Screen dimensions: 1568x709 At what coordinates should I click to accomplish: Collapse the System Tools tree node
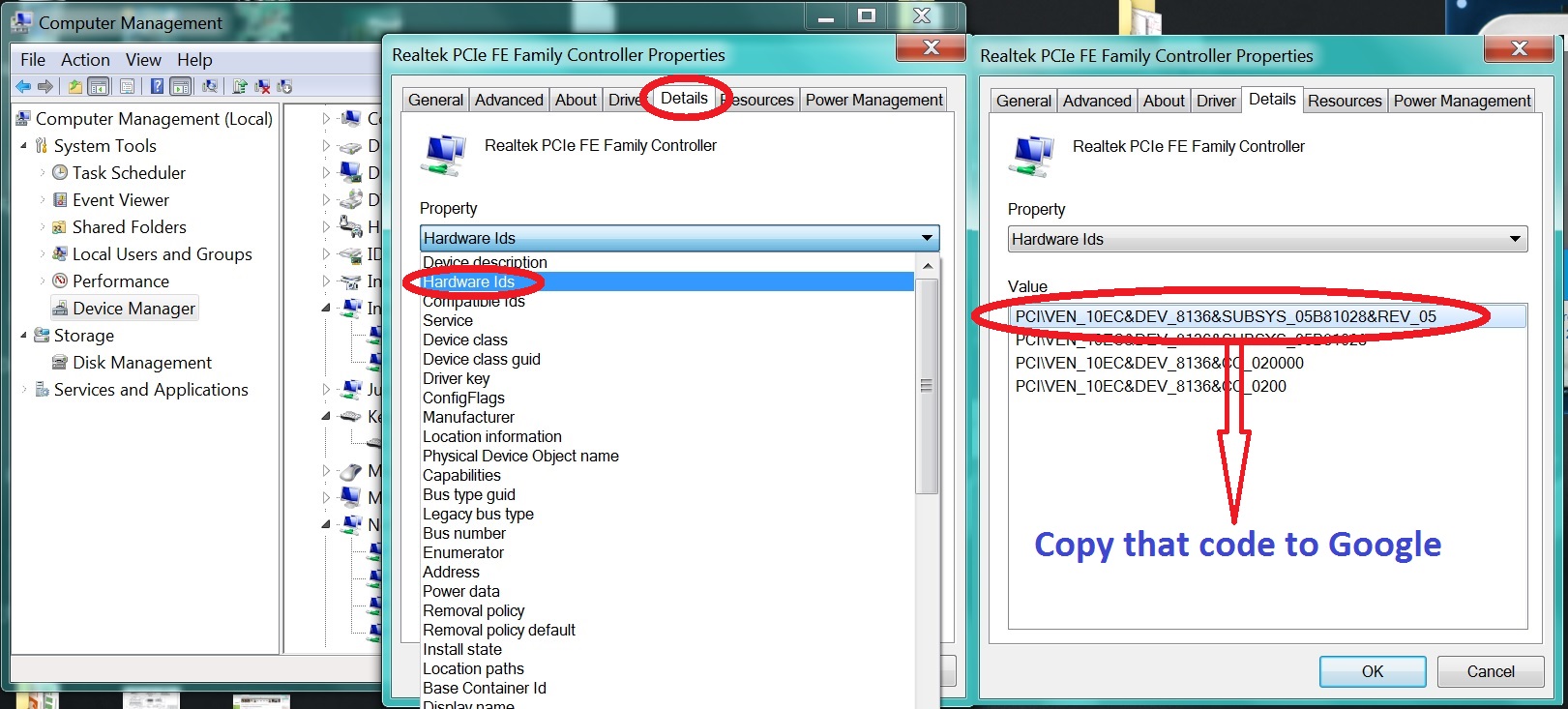(24, 146)
